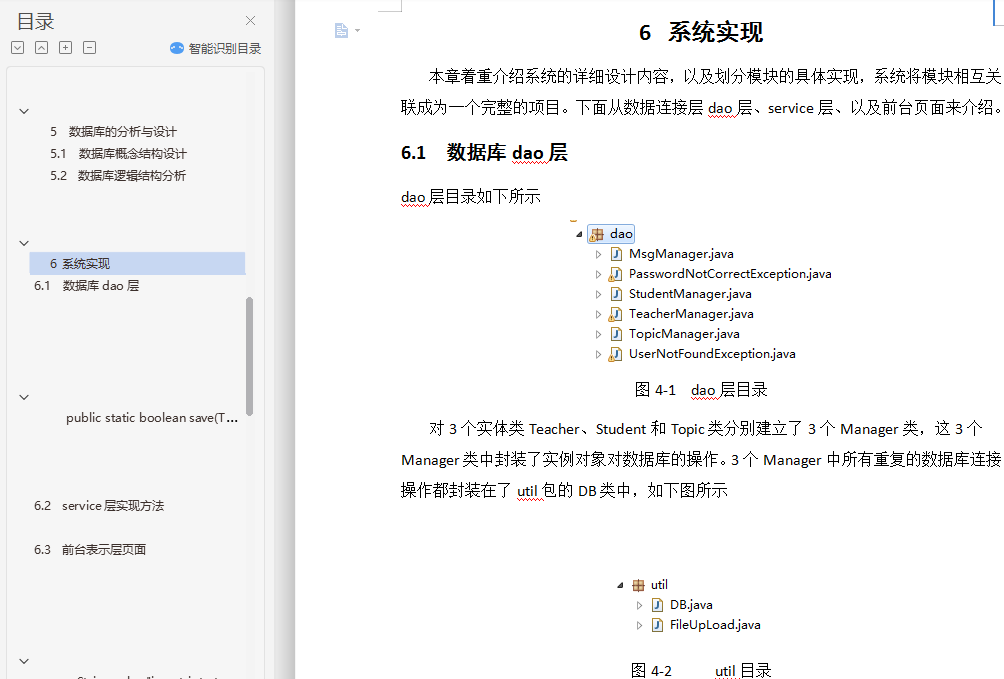1004x679 pixels.
Task: Select 6 系统实现 in outline
Action: point(137,263)
